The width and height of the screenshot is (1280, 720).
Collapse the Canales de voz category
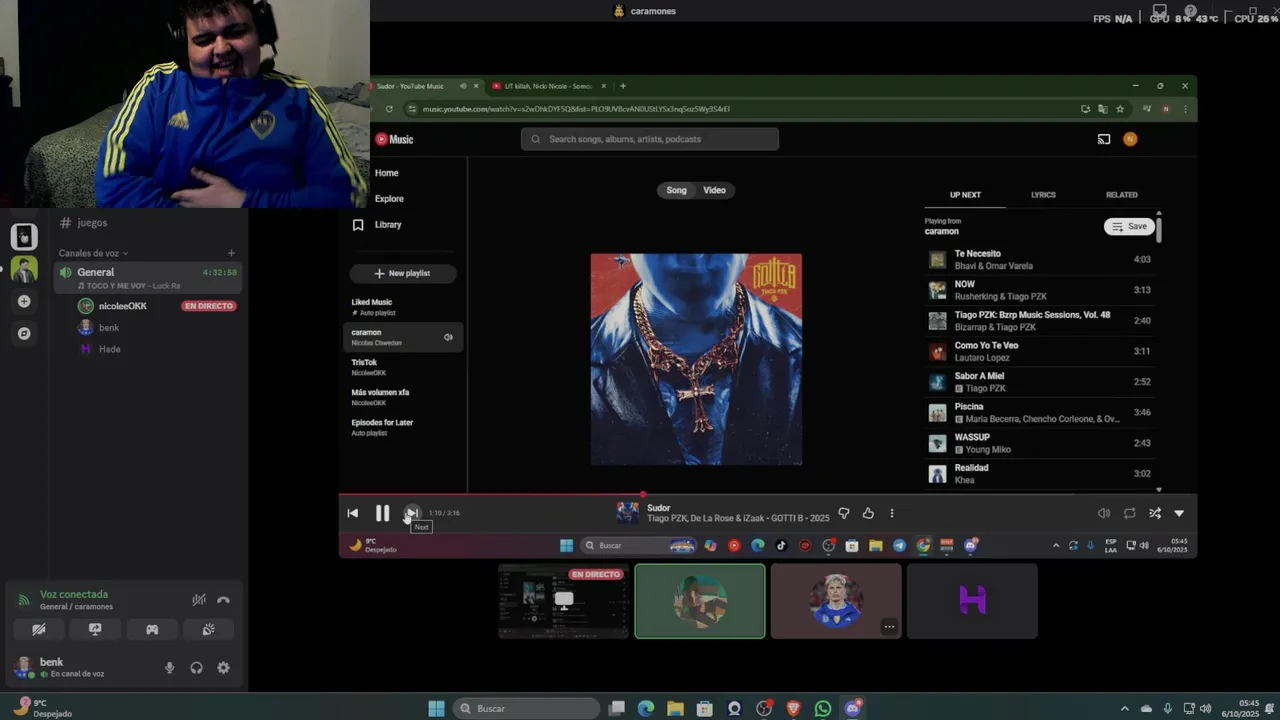[x=93, y=253]
